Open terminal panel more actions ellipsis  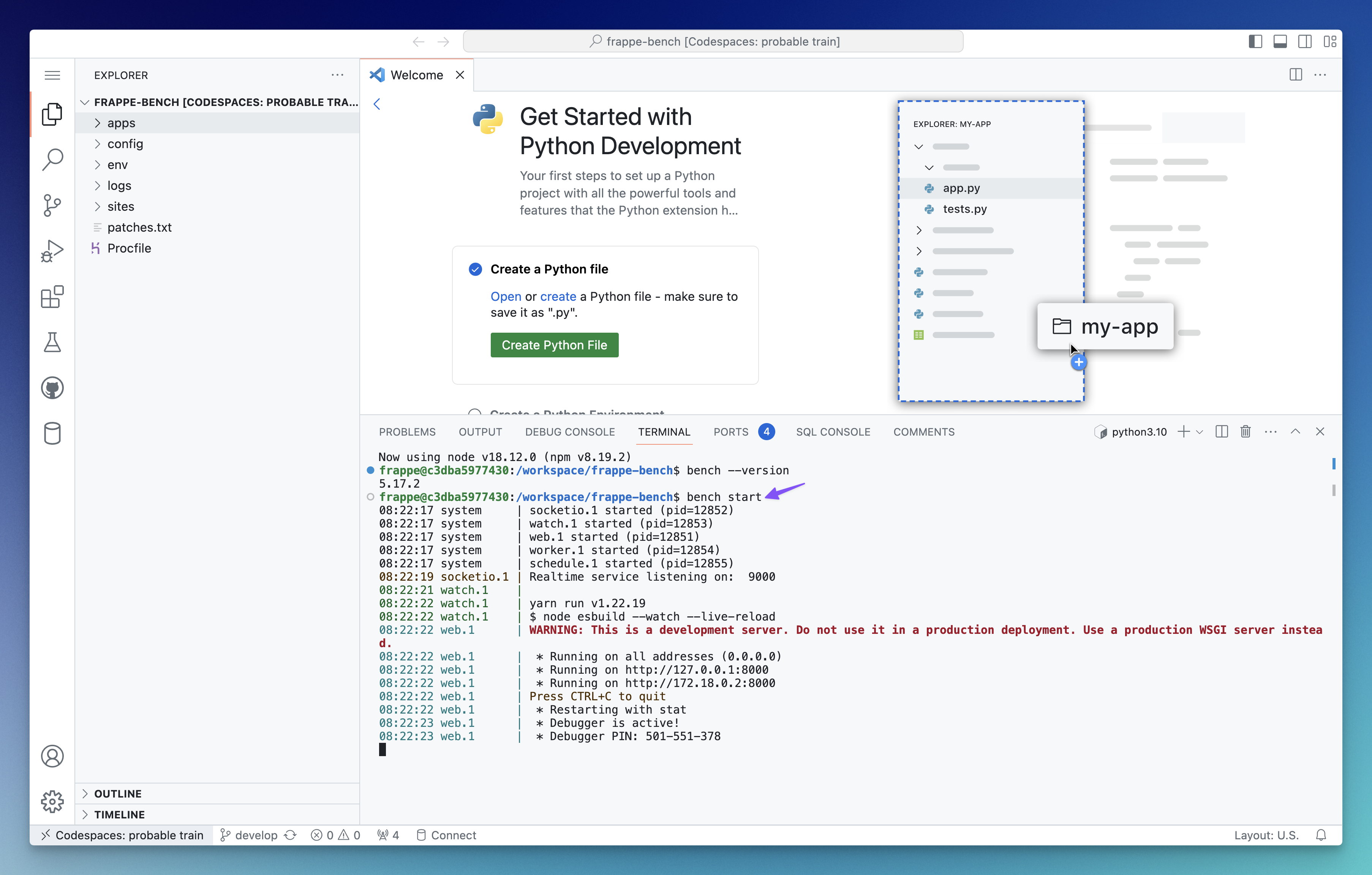(1271, 431)
